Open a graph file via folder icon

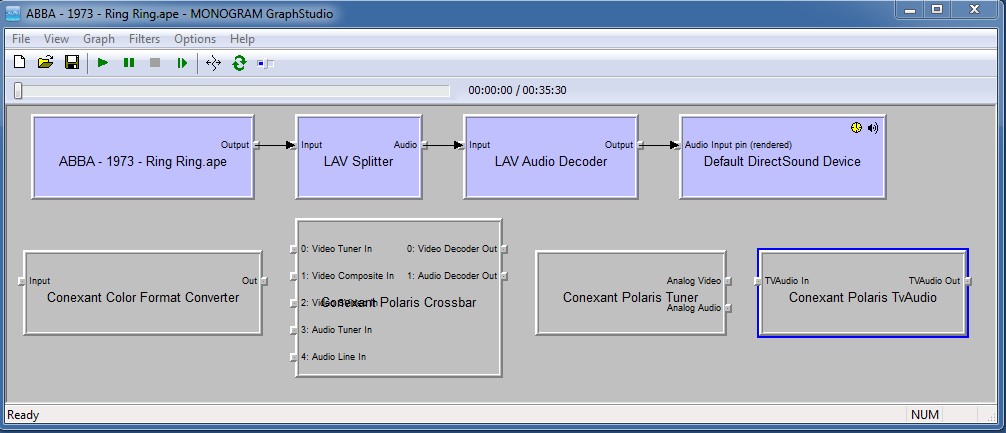point(45,62)
